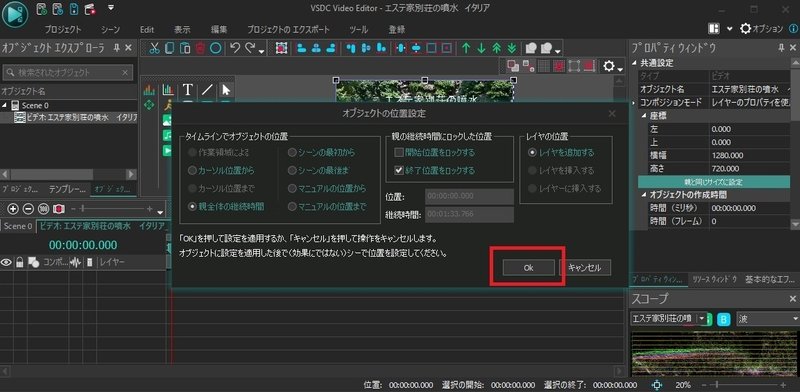Select シーンの最後まで radio button
This screenshot has height=392, width=800.
pyautogui.click(x=292, y=170)
